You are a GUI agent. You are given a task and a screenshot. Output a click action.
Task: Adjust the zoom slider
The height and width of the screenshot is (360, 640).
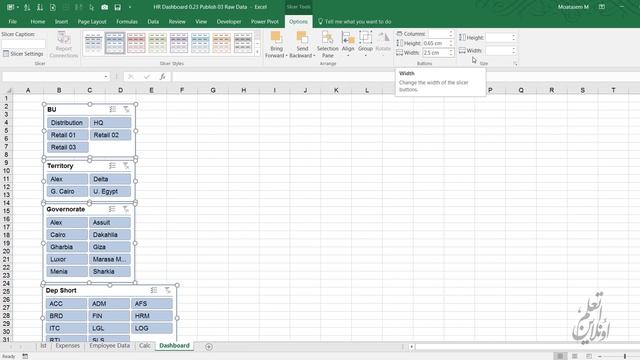point(624,356)
